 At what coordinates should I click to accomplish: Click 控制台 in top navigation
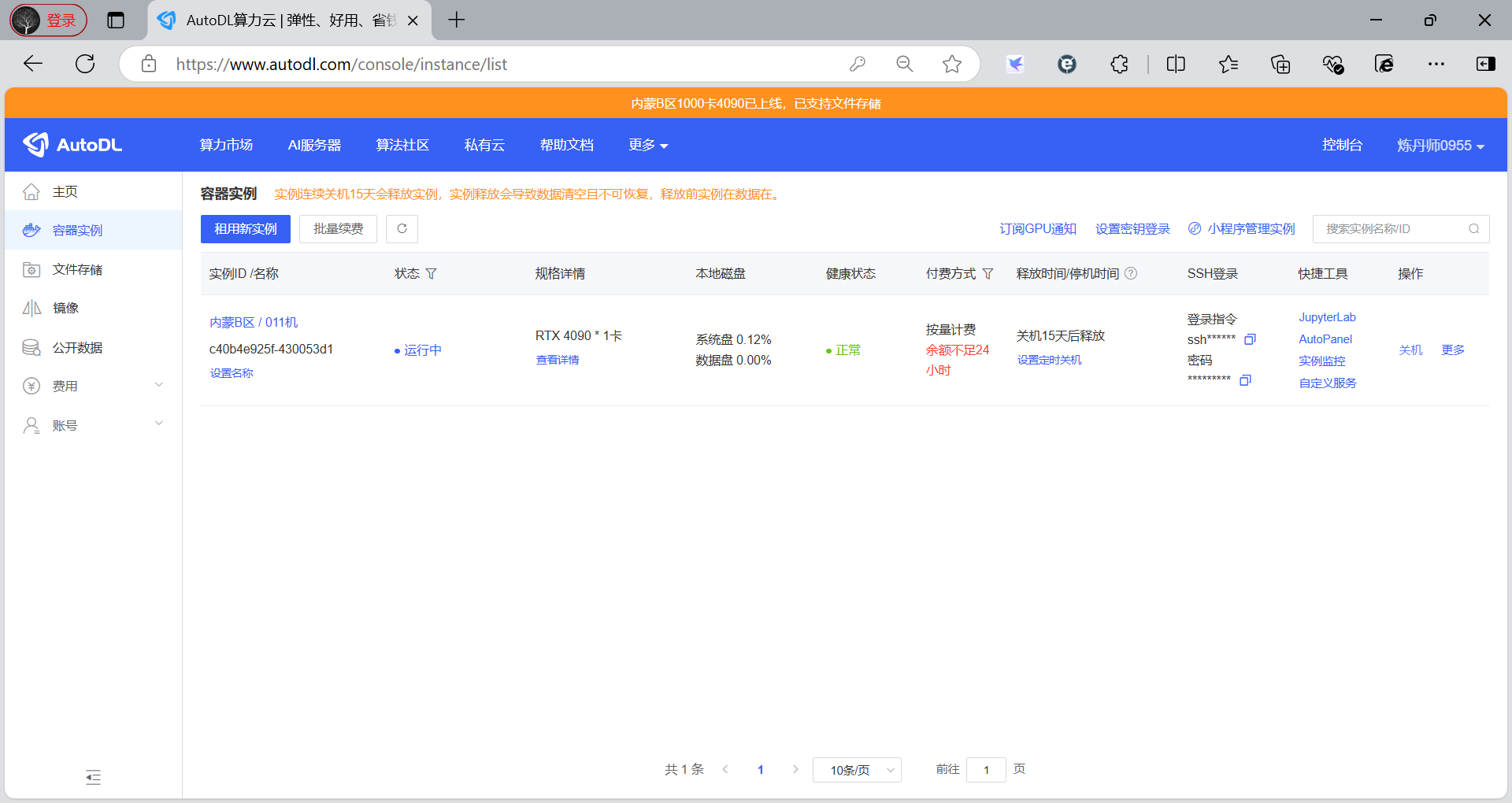(1342, 145)
